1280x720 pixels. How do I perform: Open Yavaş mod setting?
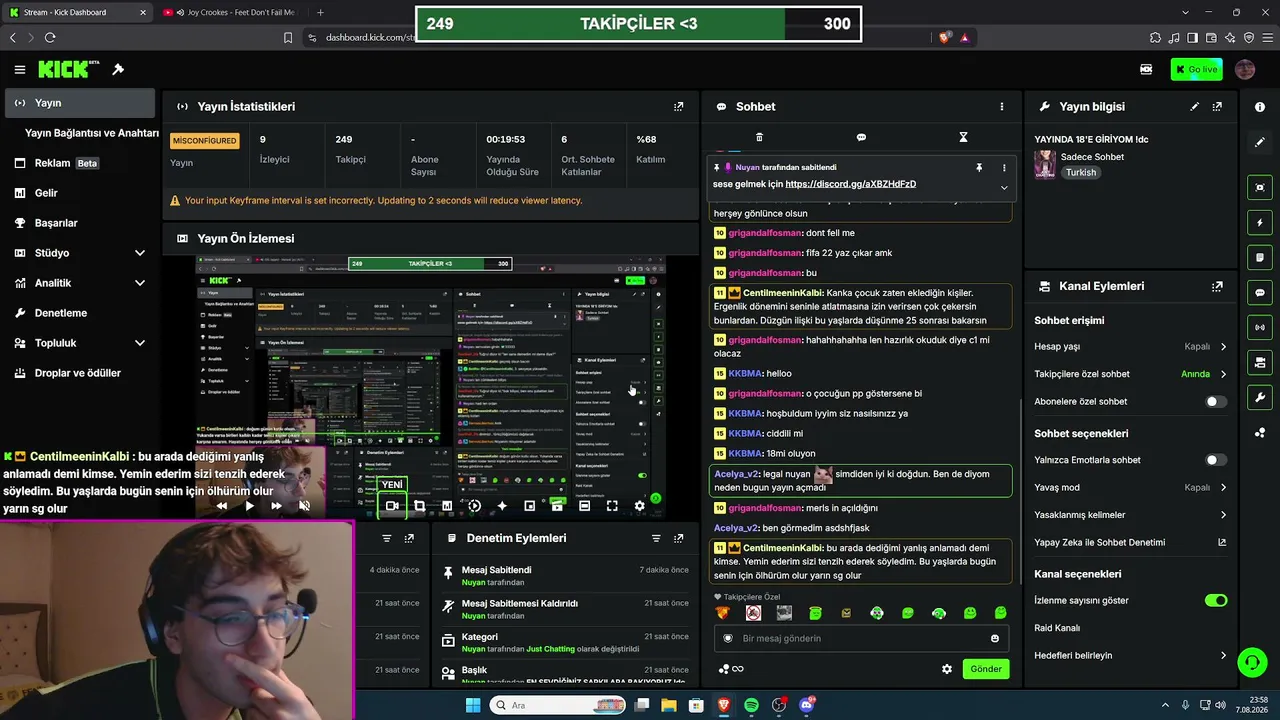pyautogui.click(x=1131, y=488)
